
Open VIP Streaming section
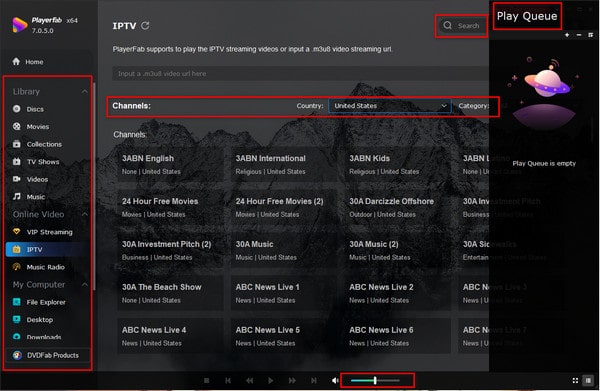coord(43,232)
